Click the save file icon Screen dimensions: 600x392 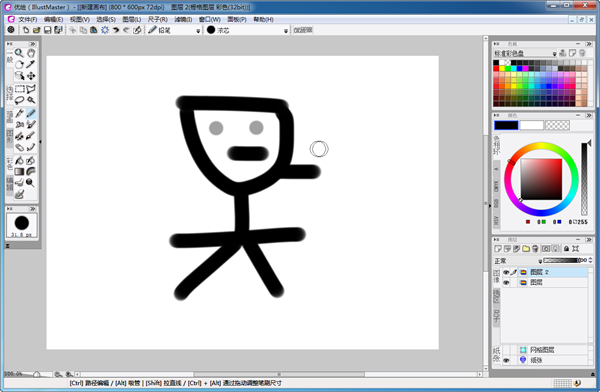tap(47, 30)
